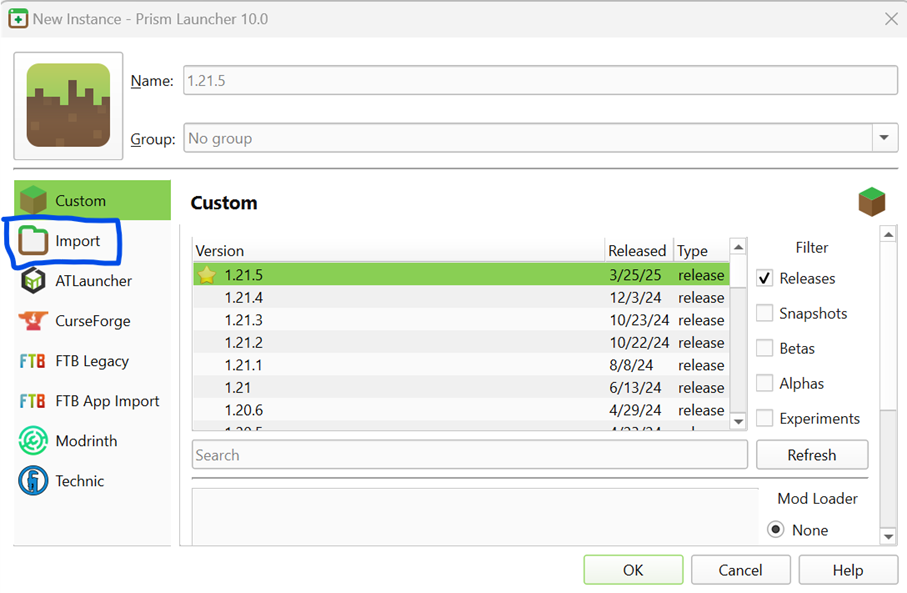Toggle the Betas checkbox
The height and width of the screenshot is (593, 907).
click(765, 348)
